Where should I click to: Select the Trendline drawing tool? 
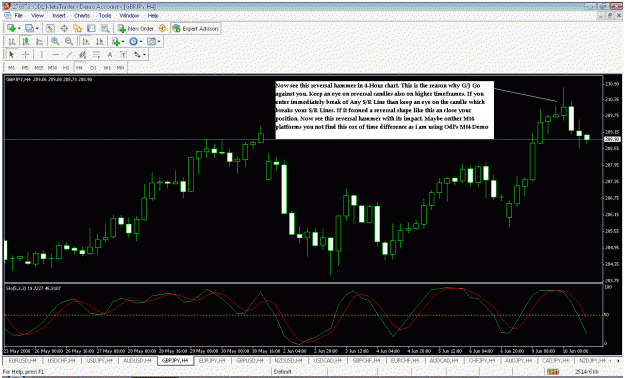pyautogui.click(x=69, y=54)
